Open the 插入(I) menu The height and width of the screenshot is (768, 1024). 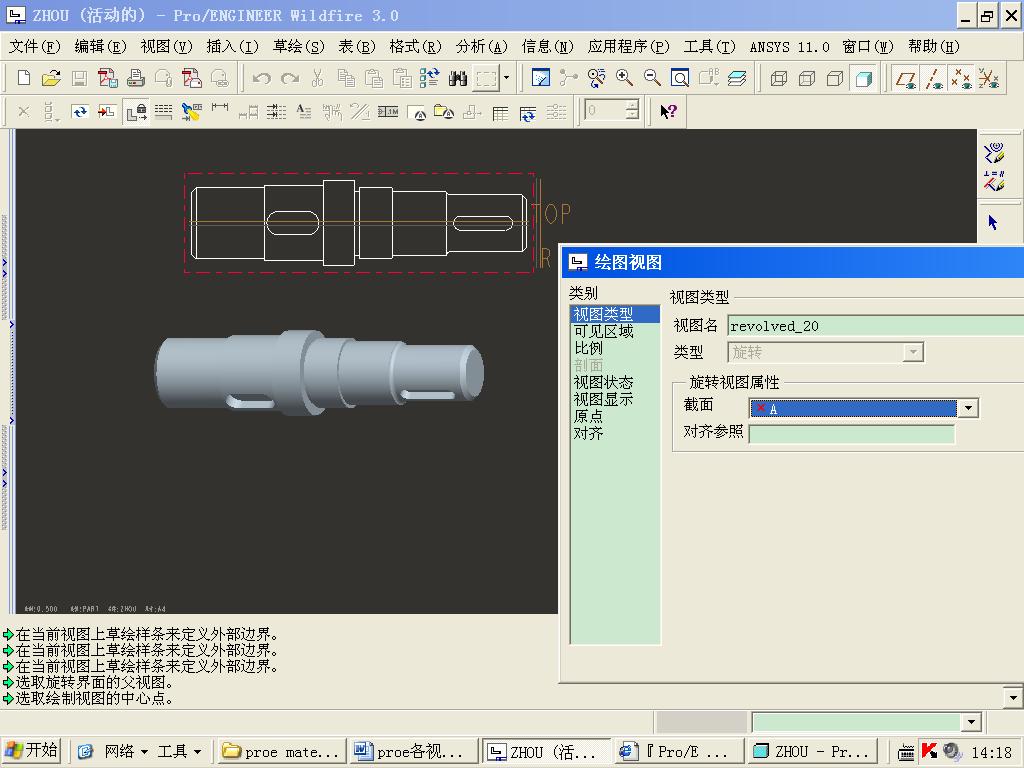pyautogui.click(x=232, y=46)
